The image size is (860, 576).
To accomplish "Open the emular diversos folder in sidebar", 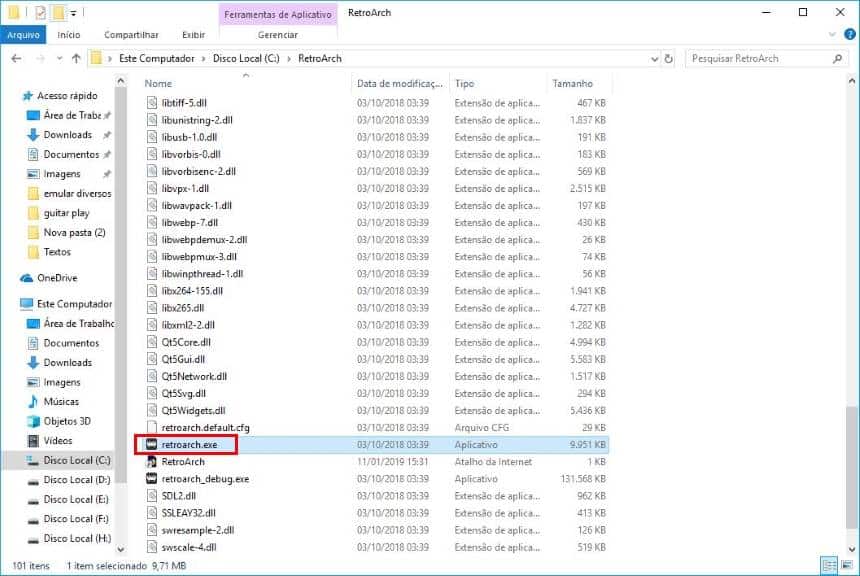I will [x=77, y=193].
